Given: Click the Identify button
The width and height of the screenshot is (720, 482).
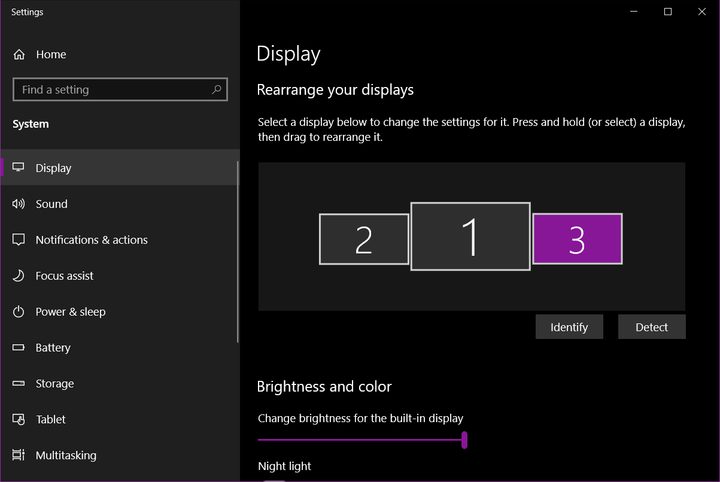Looking at the screenshot, I should tap(569, 327).
